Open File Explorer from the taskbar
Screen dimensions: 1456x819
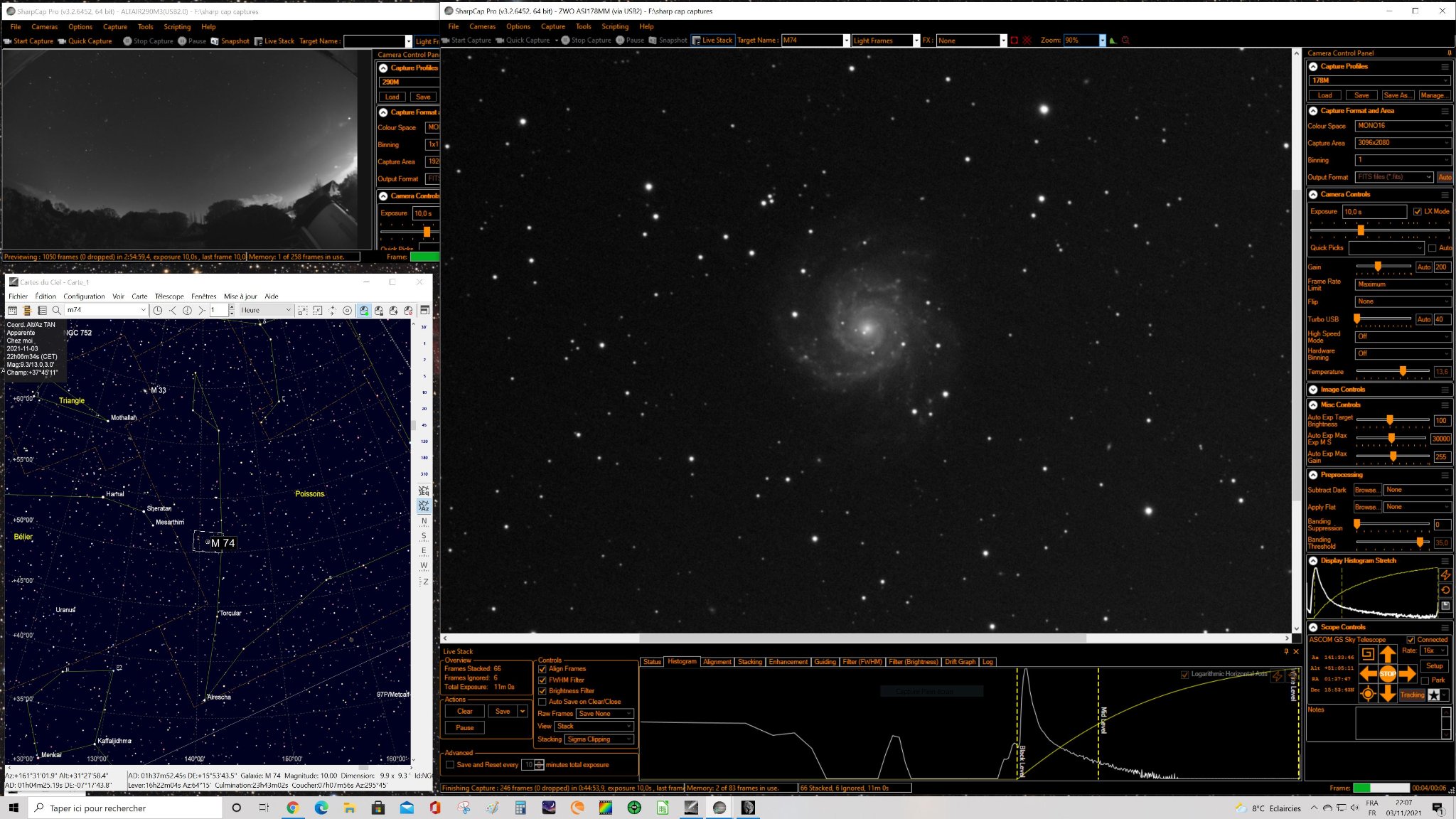pyautogui.click(x=349, y=808)
